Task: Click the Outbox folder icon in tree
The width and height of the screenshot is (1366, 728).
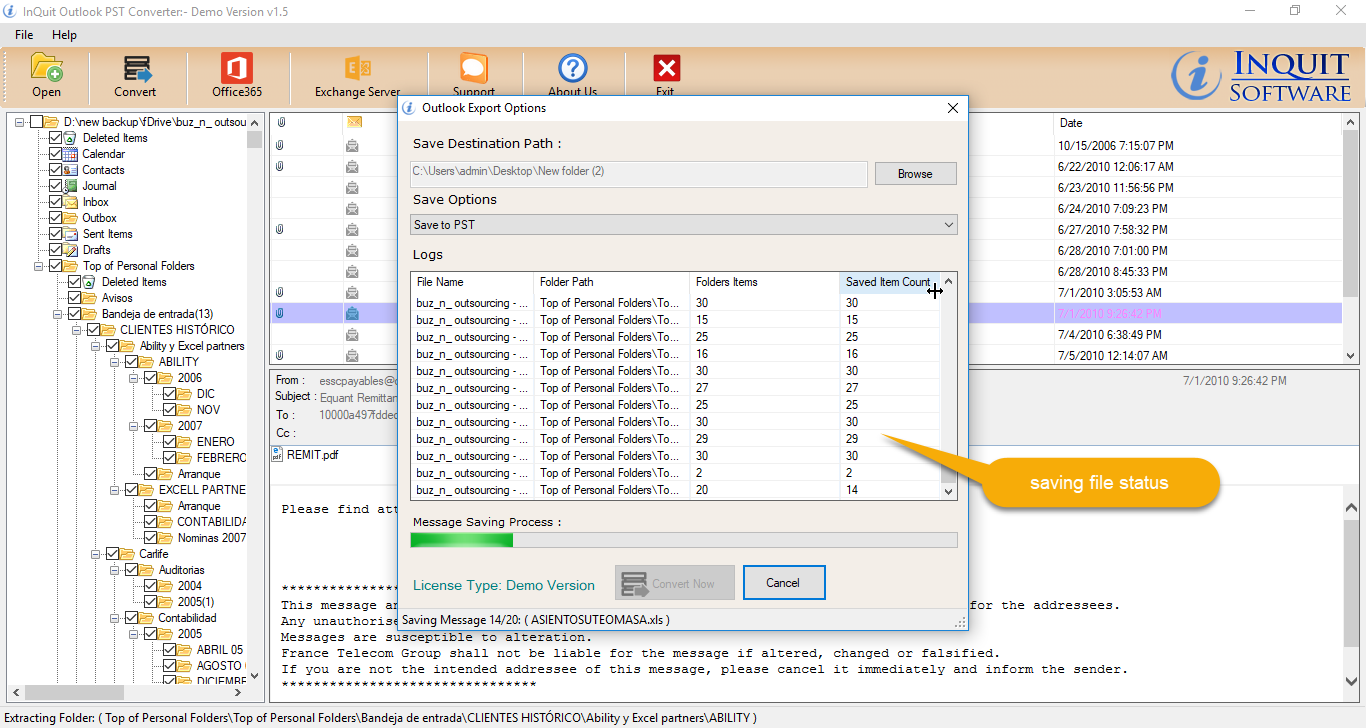Action: point(70,218)
